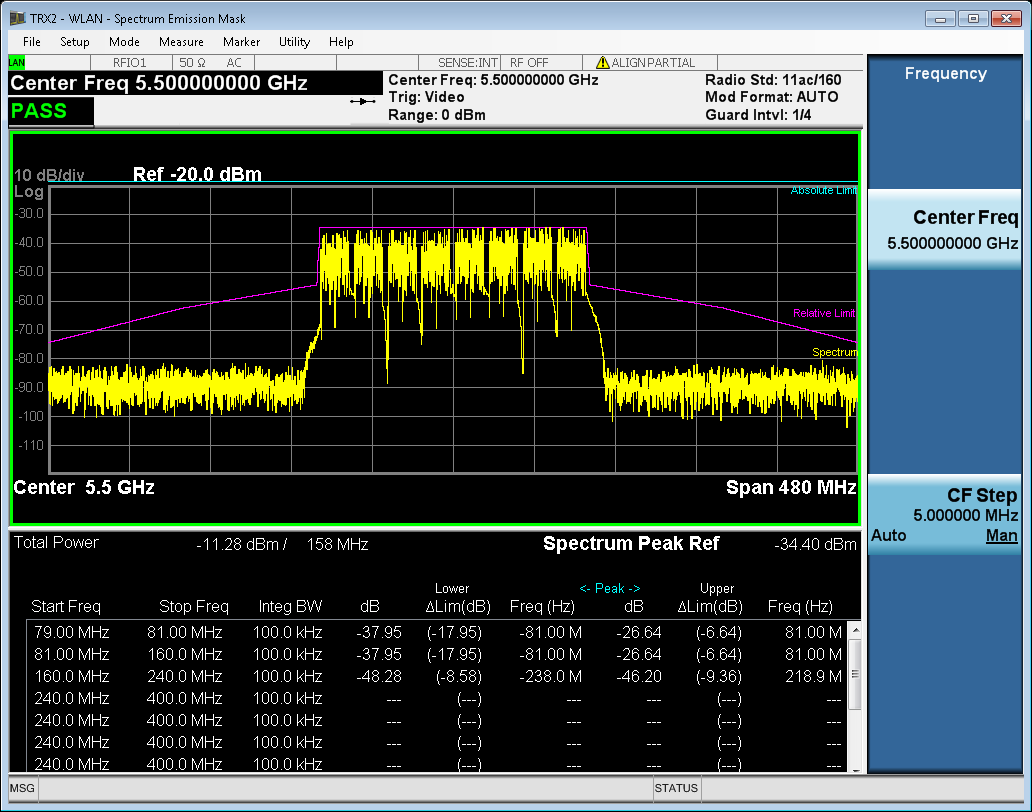Image resolution: width=1032 pixels, height=812 pixels.
Task: Click the 50 Ω impedance indicator
Action: tap(193, 61)
